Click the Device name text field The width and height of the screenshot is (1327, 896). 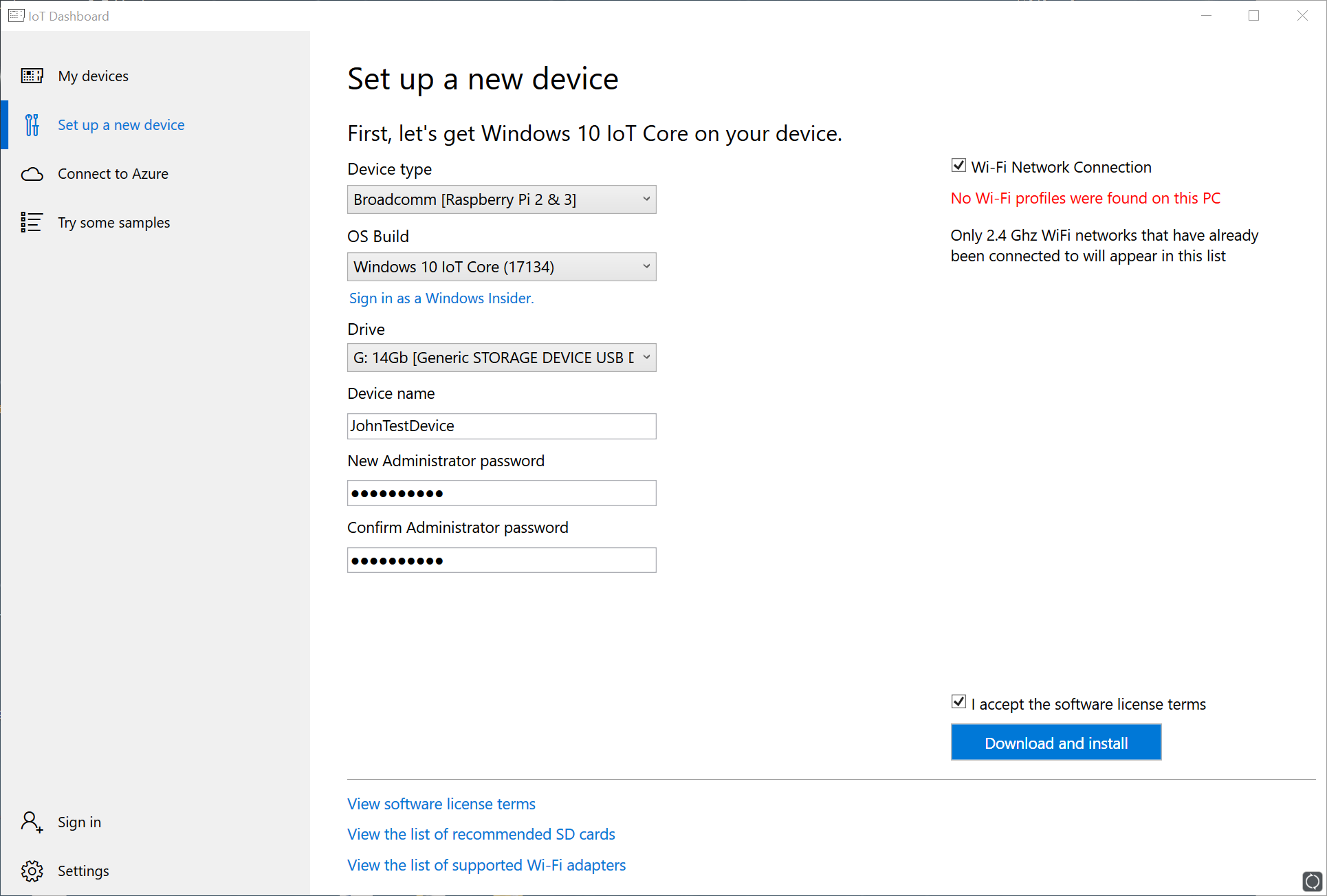(x=501, y=426)
